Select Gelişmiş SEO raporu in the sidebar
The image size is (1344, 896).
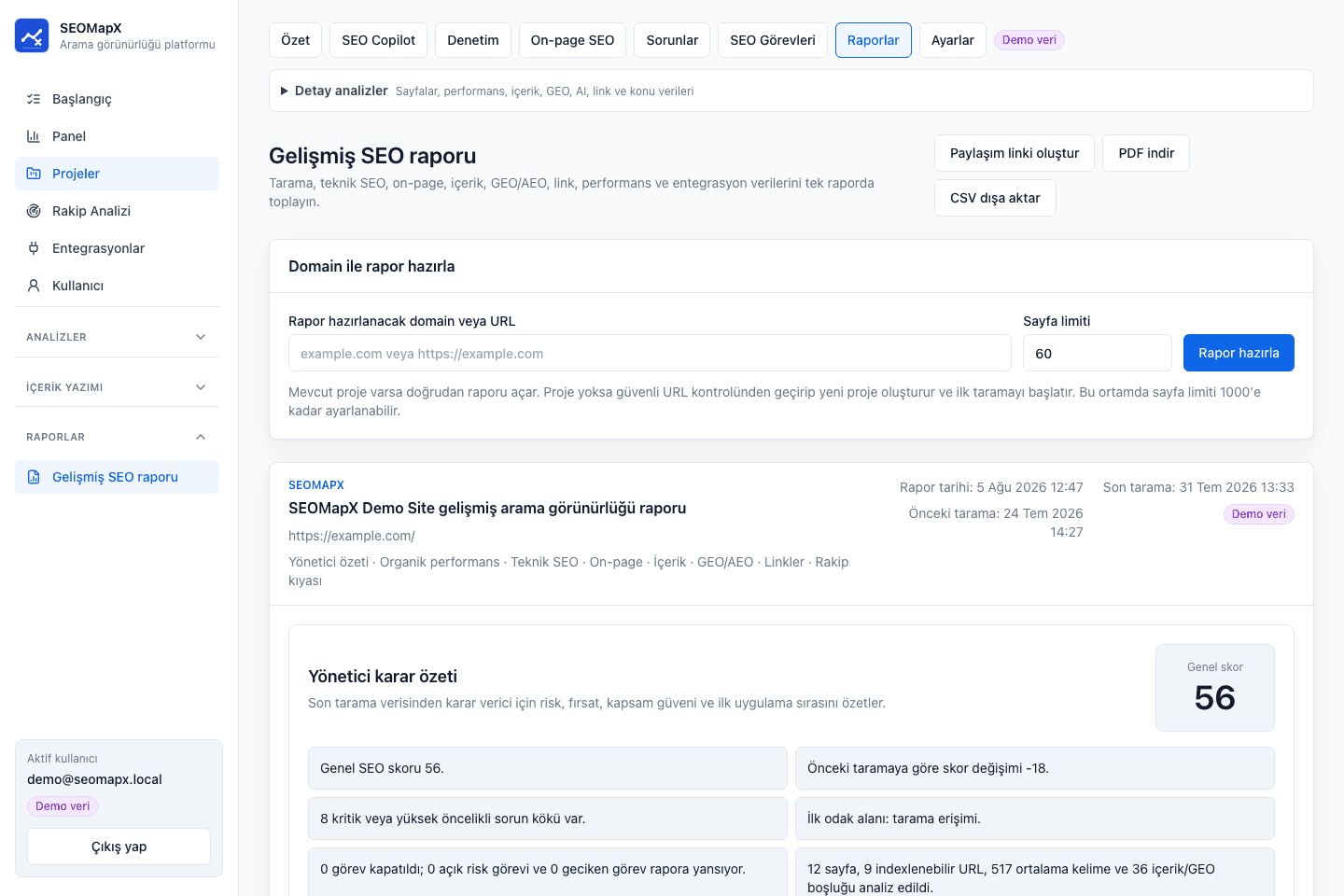point(117,477)
